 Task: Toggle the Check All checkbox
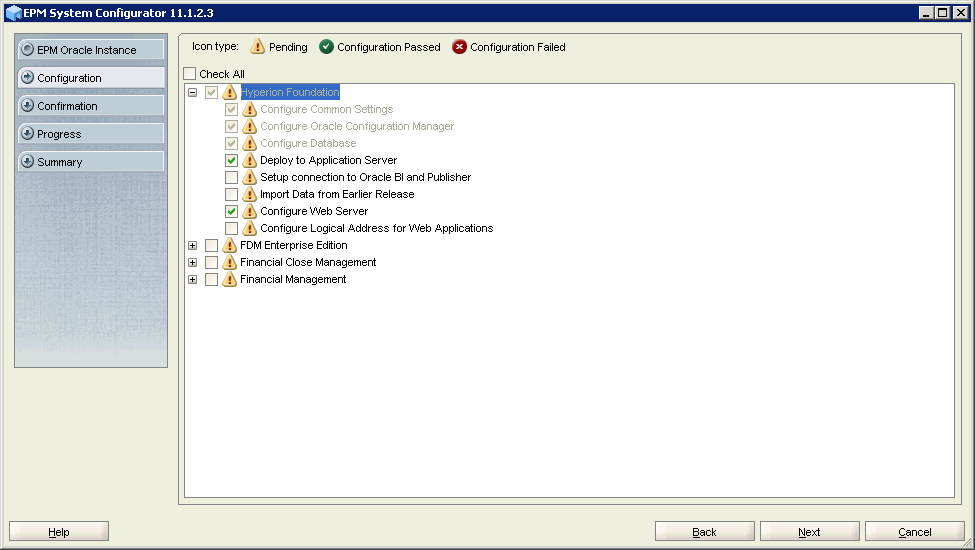click(190, 73)
